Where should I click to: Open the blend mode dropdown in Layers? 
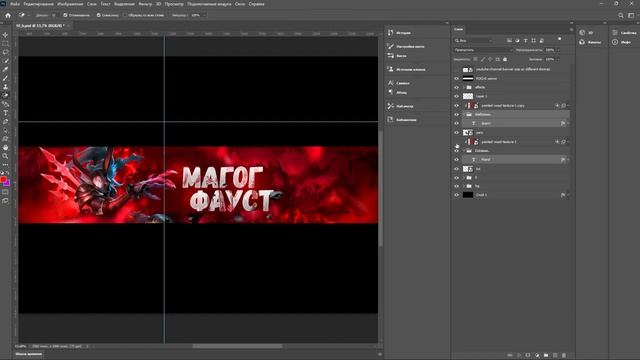click(x=483, y=50)
